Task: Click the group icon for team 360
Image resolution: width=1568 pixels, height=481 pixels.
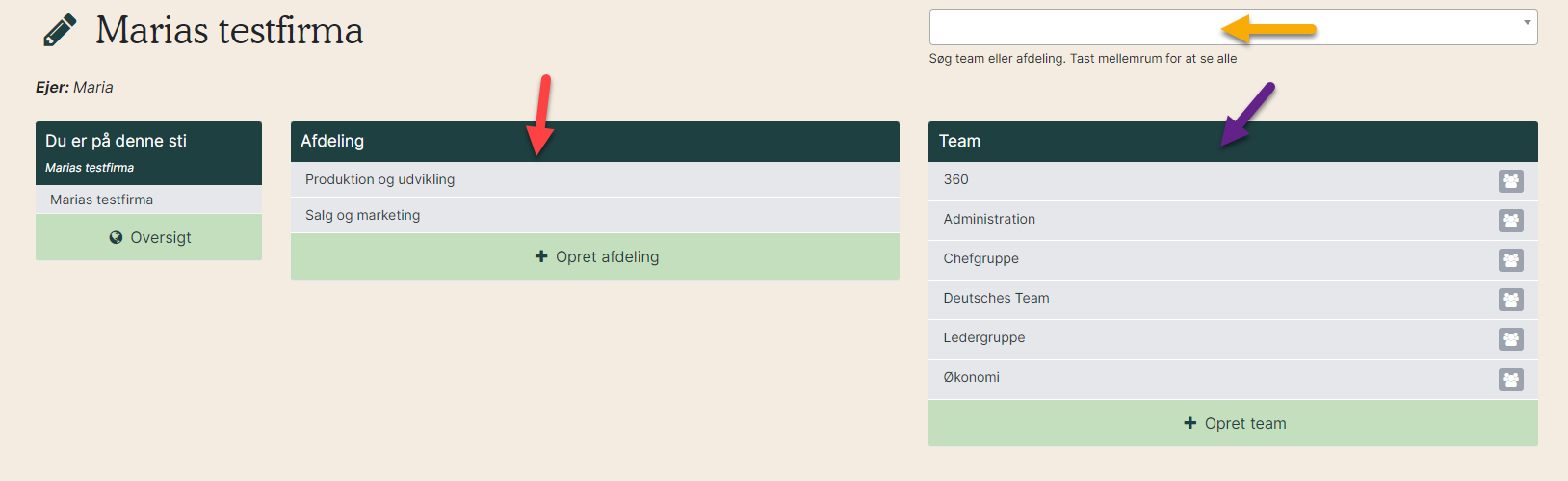Action: 1510,181
